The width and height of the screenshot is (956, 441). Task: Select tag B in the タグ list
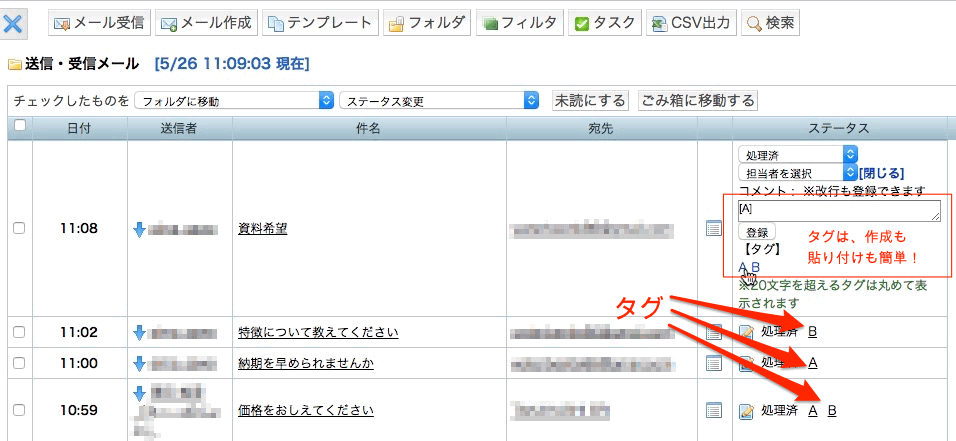tap(755, 267)
